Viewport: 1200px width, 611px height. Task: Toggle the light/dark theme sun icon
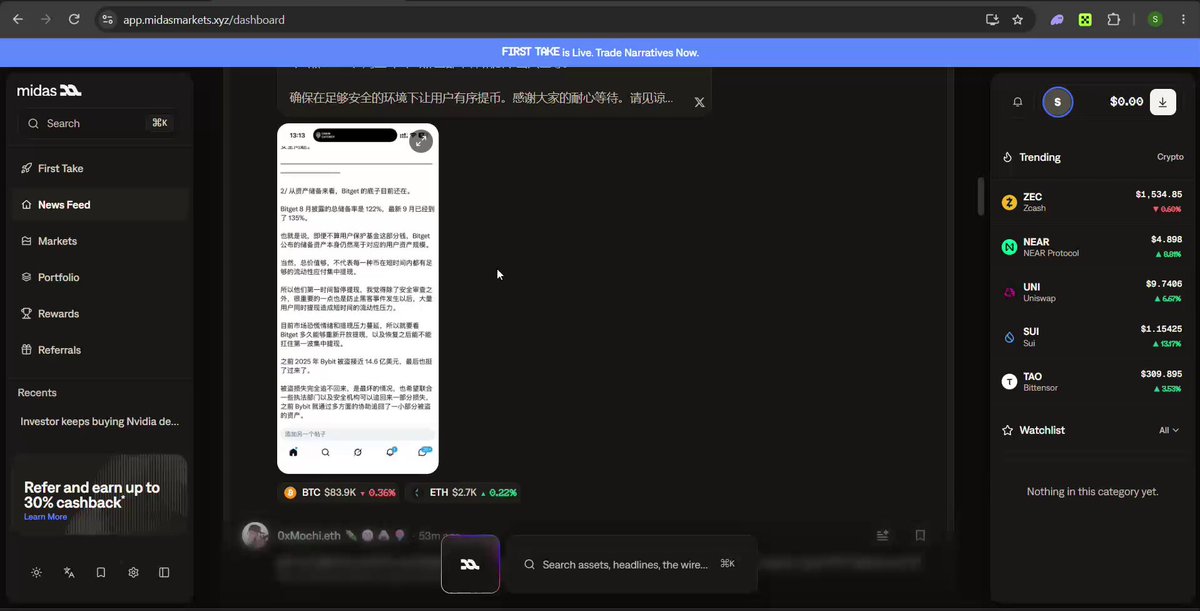click(37, 573)
